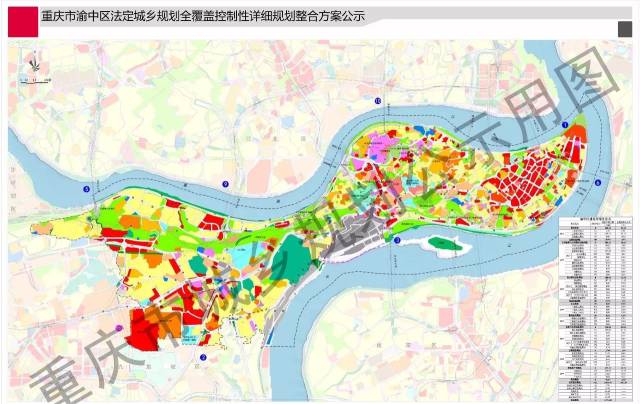640x404 pixels.
Task: Click the large red block in the southwest
Action: click(x=145, y=328)
